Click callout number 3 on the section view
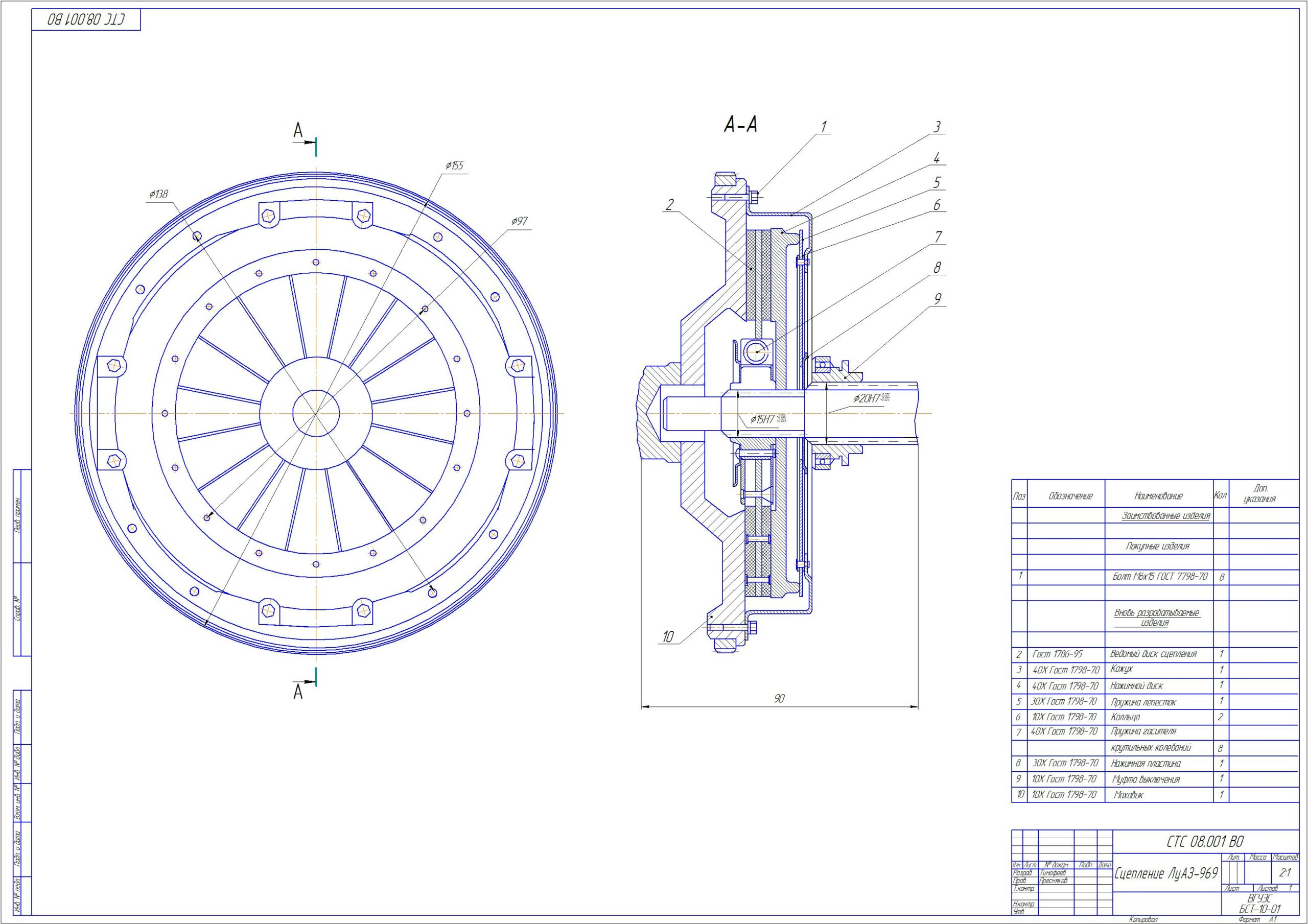This screenshot has width=1308, height=924. 937,127
